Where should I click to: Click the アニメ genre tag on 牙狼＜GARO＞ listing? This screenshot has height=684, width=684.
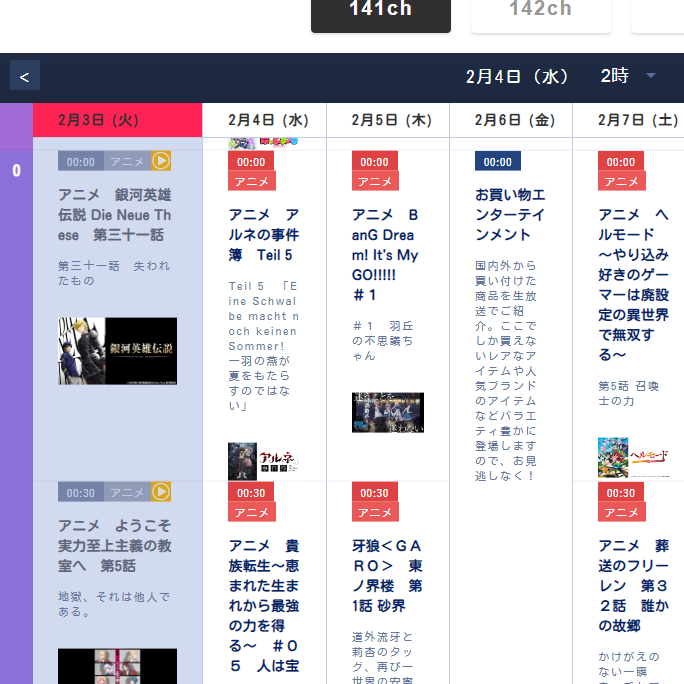coord(375,513)
